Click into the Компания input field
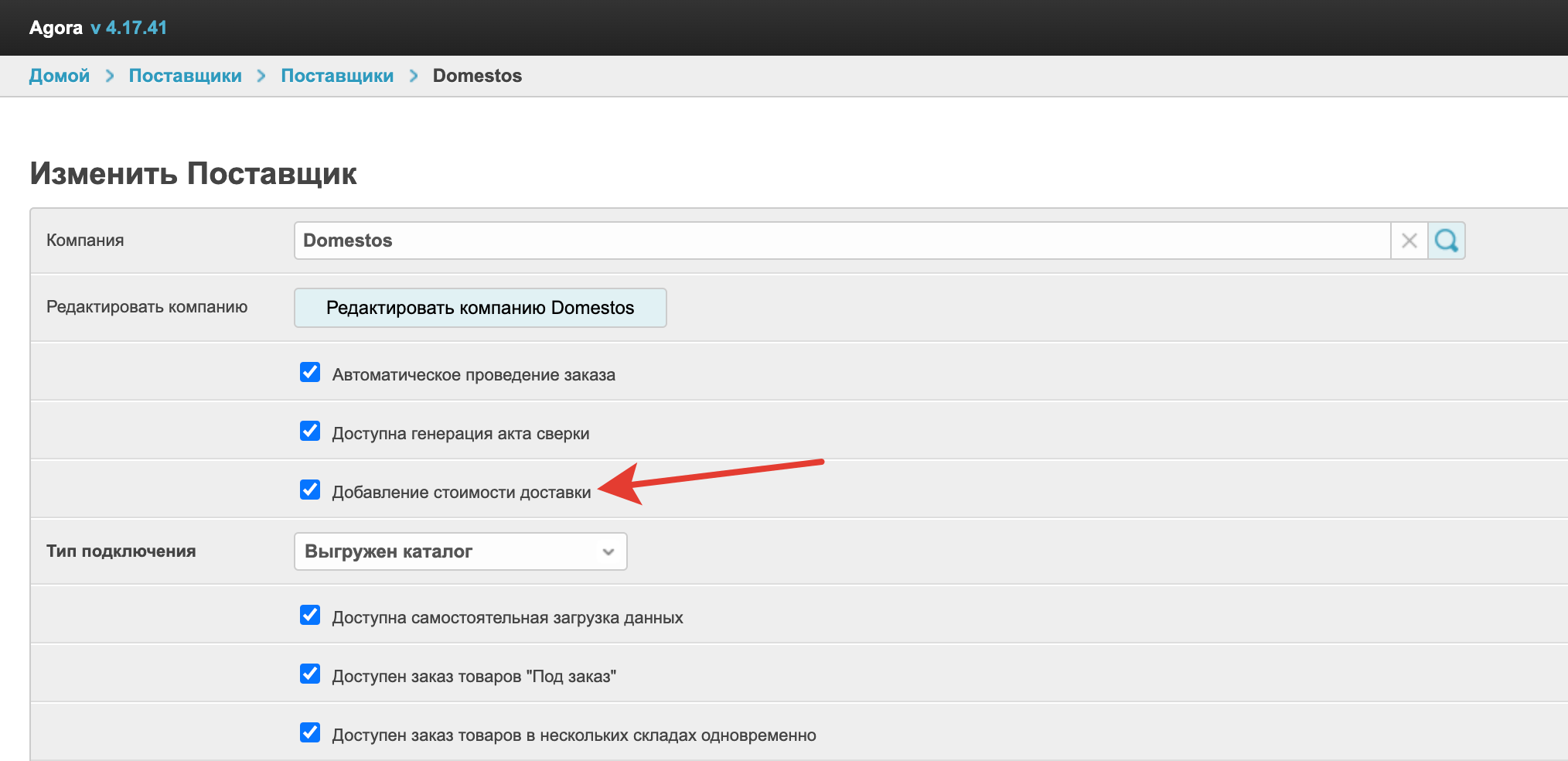 click(x=841, y=241)
